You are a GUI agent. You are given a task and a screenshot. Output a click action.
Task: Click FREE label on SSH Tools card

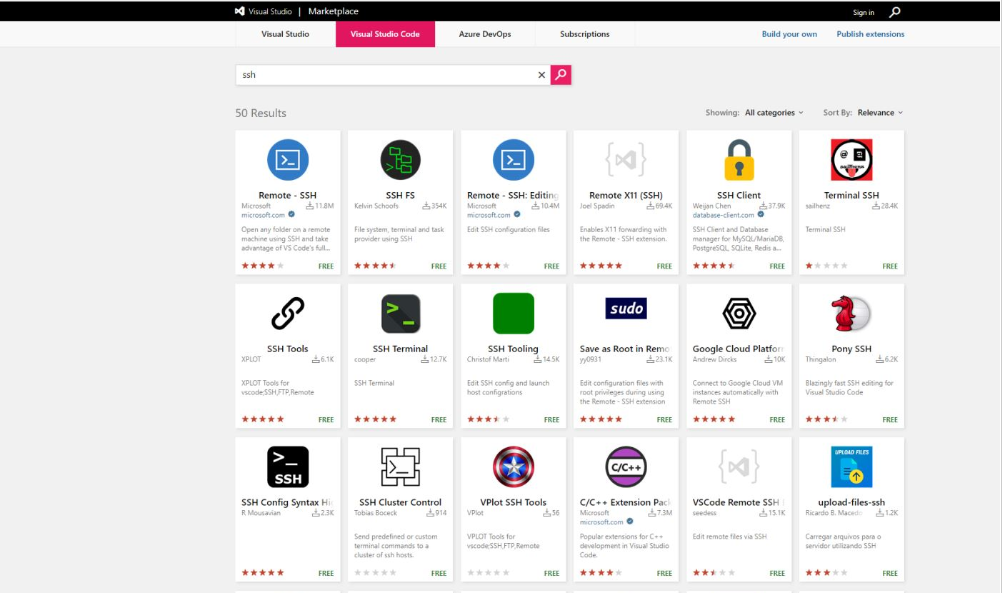coord(326,420)
